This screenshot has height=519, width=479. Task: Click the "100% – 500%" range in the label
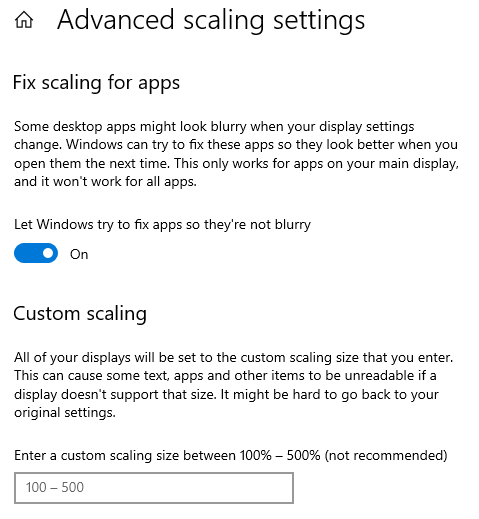pyautogui.click(x=280, y=455)
